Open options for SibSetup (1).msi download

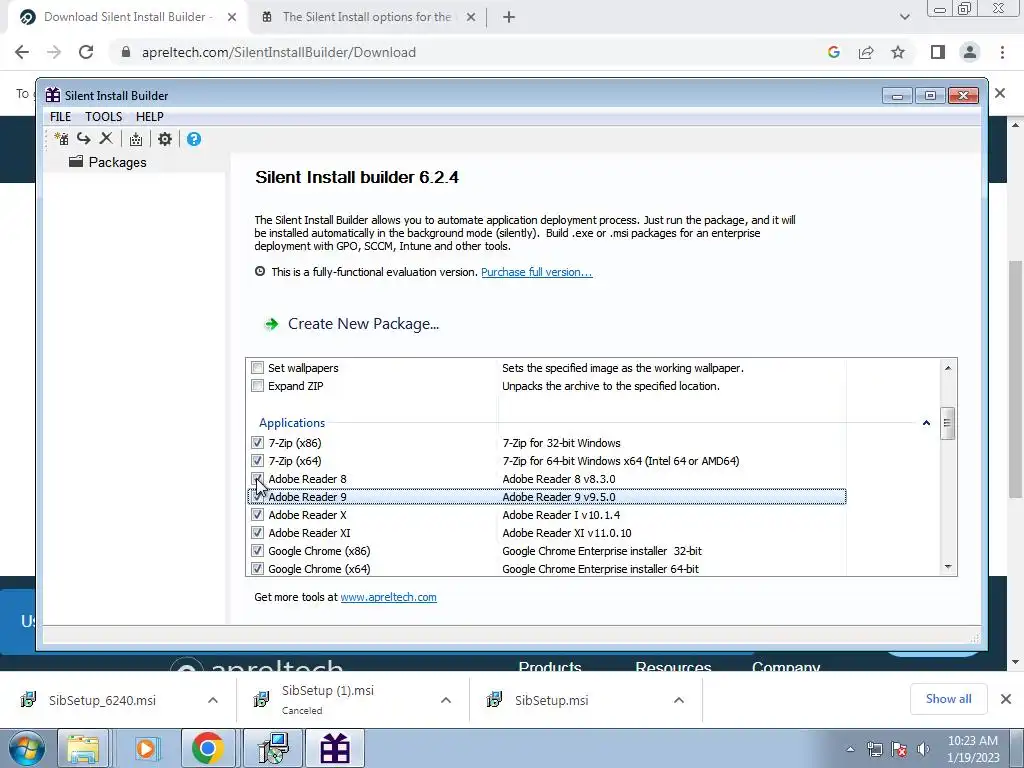click(x=446, y=700)
